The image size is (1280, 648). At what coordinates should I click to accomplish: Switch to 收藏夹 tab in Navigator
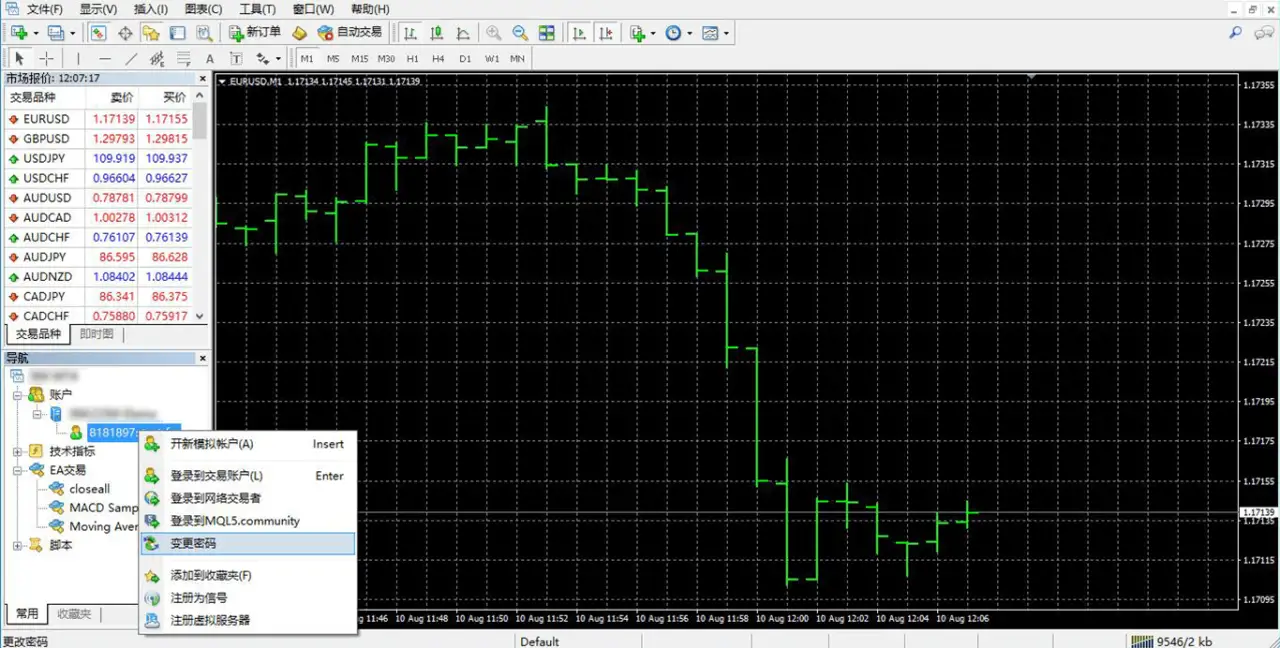click(x=74, y=614)
